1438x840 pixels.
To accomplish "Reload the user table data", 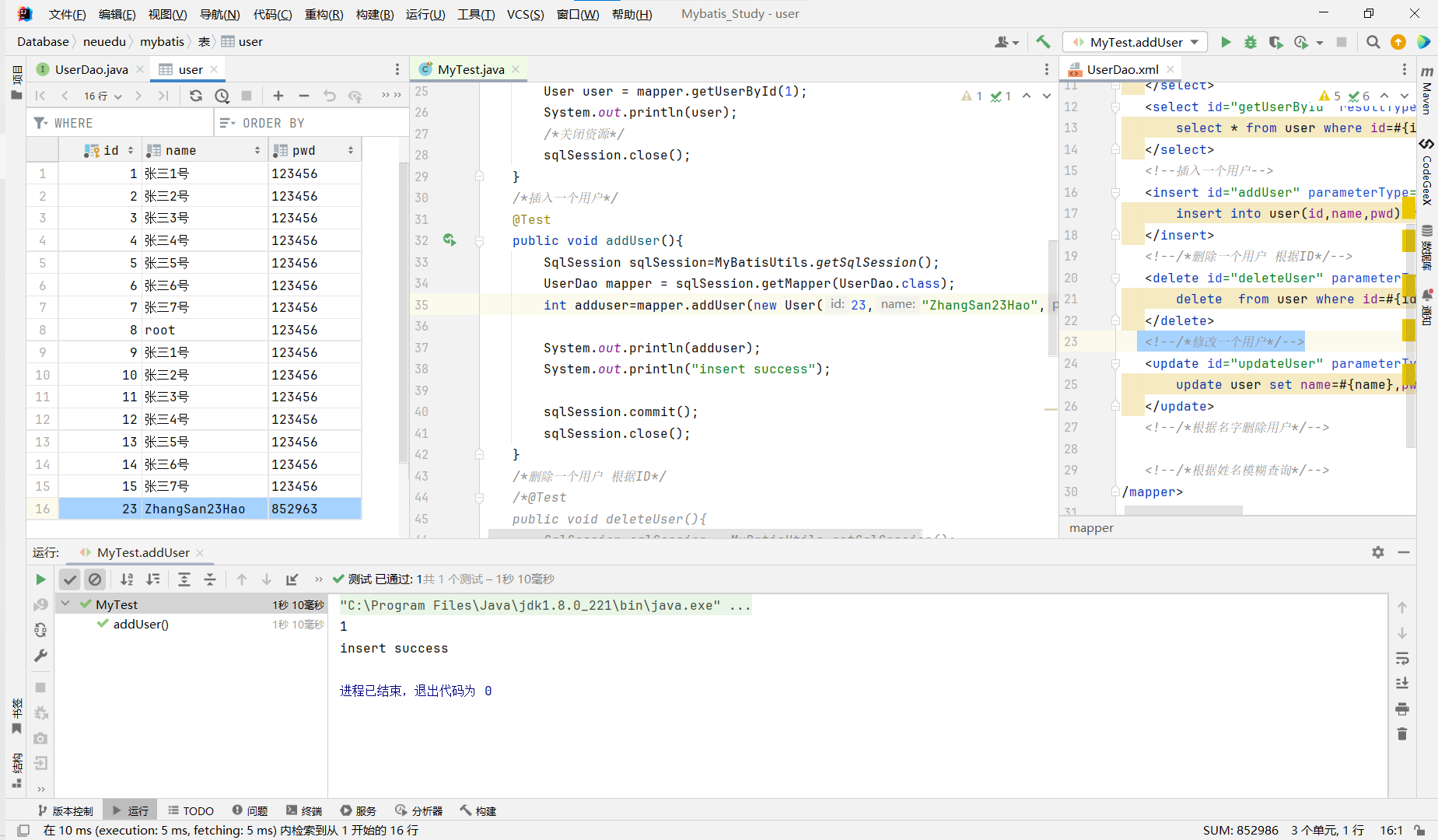I will point(196,96).
